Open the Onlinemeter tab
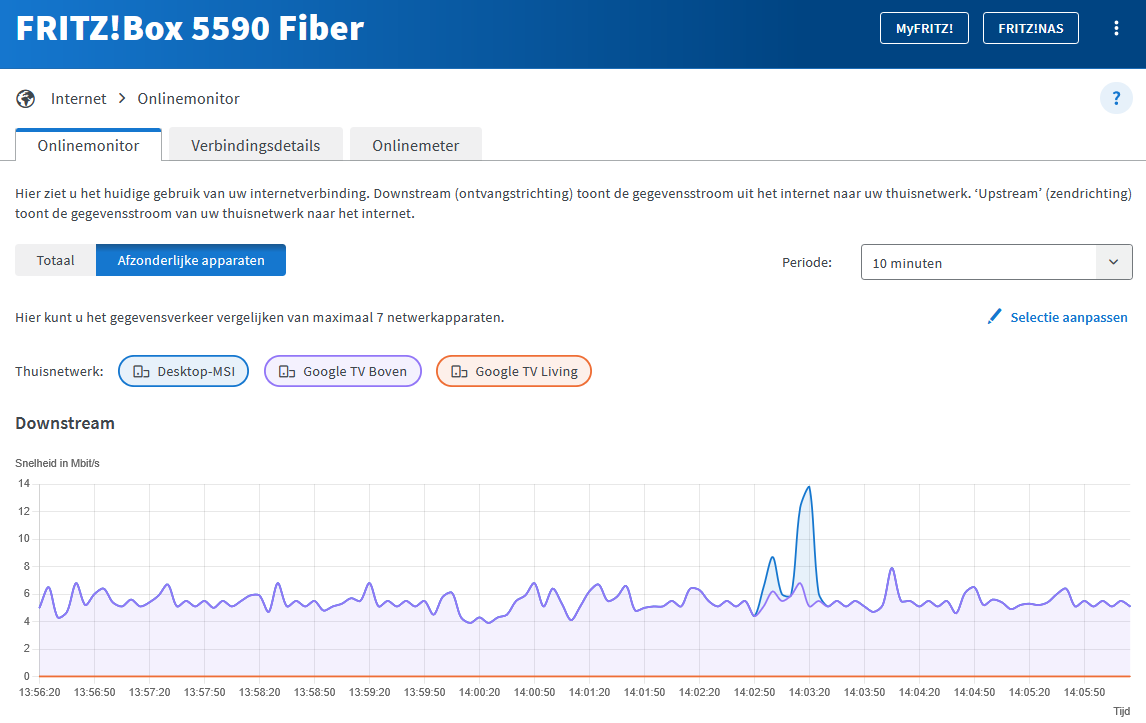Viewport: 1146px width, 723px height. (416, 145)
